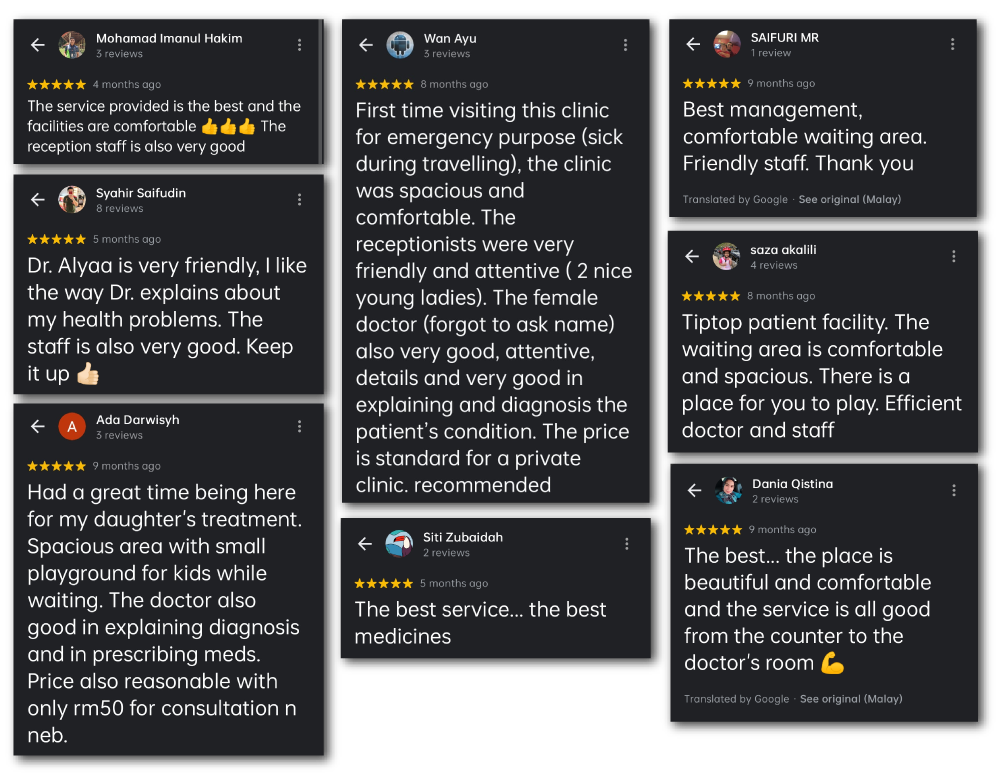
Task: Open more options on Wan Ayu review
Action: (x=626, y=45)
